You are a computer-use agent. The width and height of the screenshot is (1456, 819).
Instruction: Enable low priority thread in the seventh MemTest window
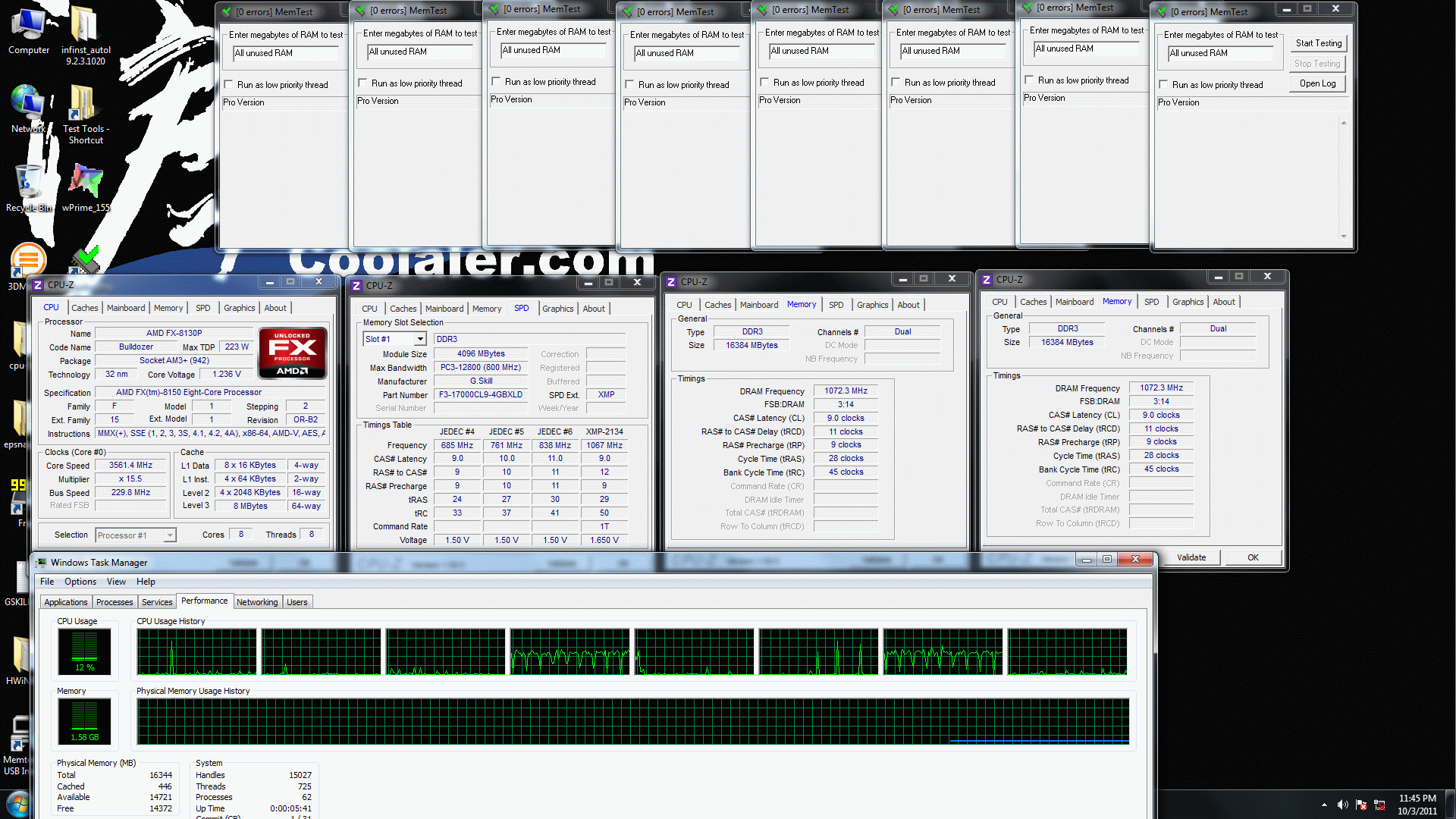1029,80
